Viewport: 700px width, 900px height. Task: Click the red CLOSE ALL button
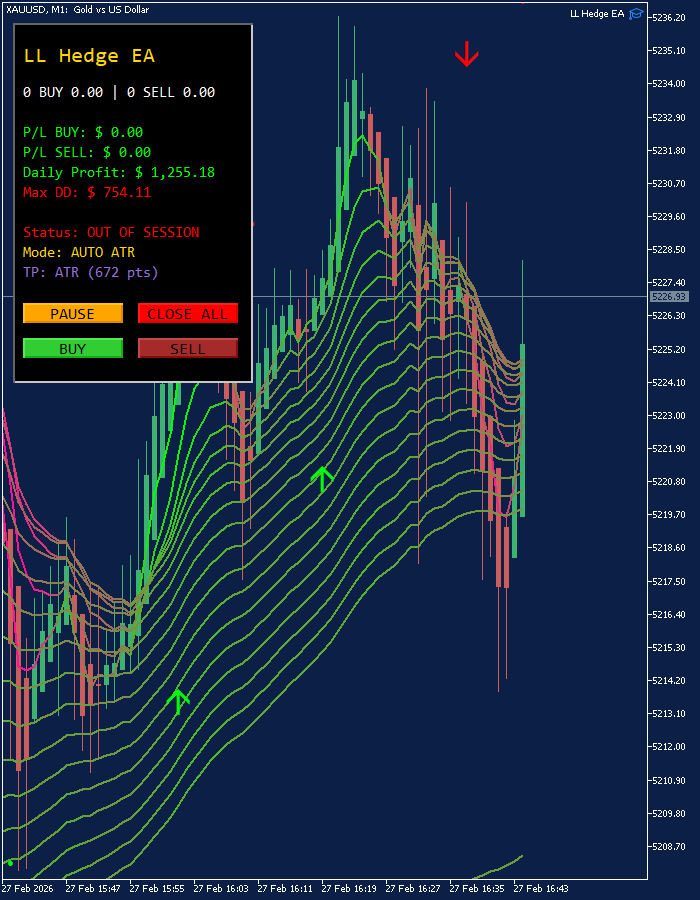pos(188,313)
